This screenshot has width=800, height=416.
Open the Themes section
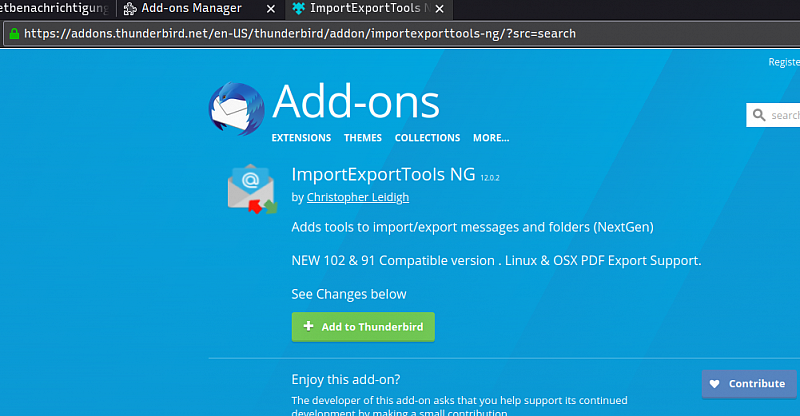pyautogui.click(x=363, y=138)
